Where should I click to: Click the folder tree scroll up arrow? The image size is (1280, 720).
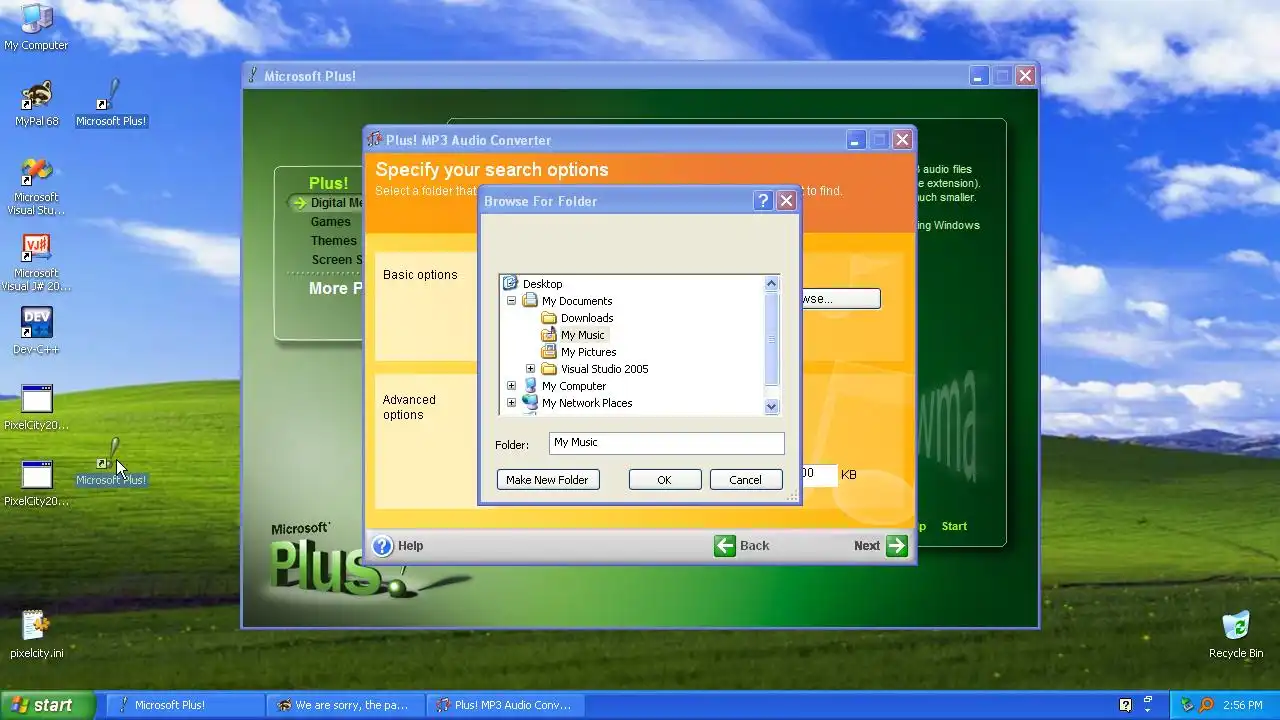pos(771,284)
